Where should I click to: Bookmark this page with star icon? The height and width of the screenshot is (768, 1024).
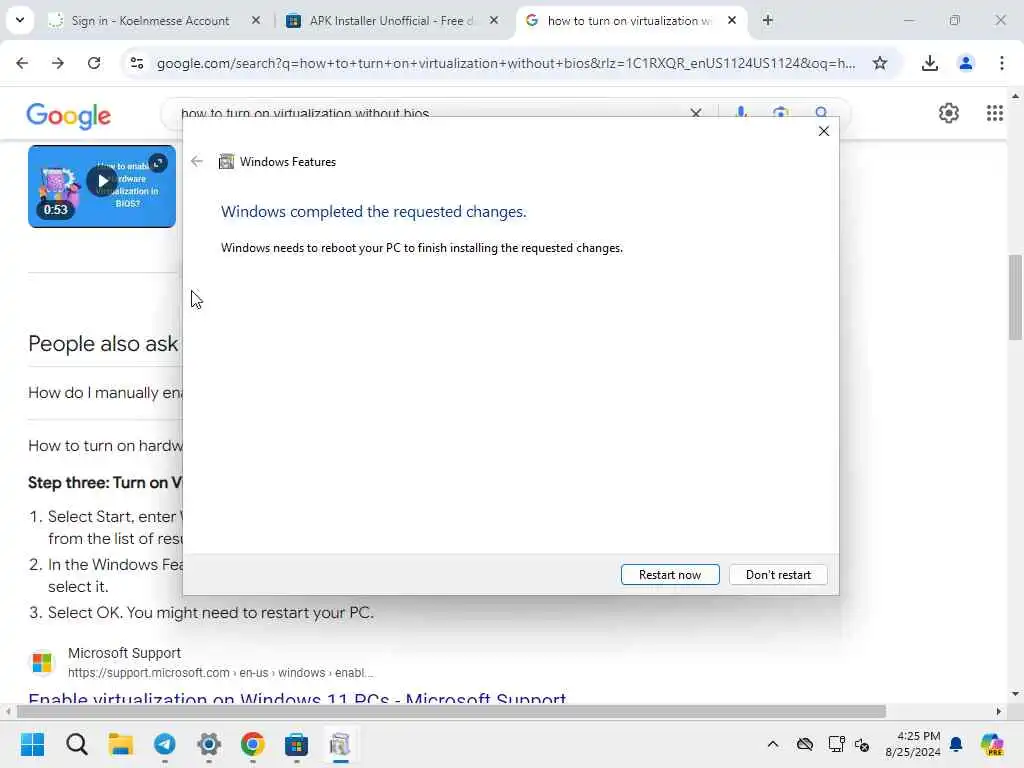880,63
